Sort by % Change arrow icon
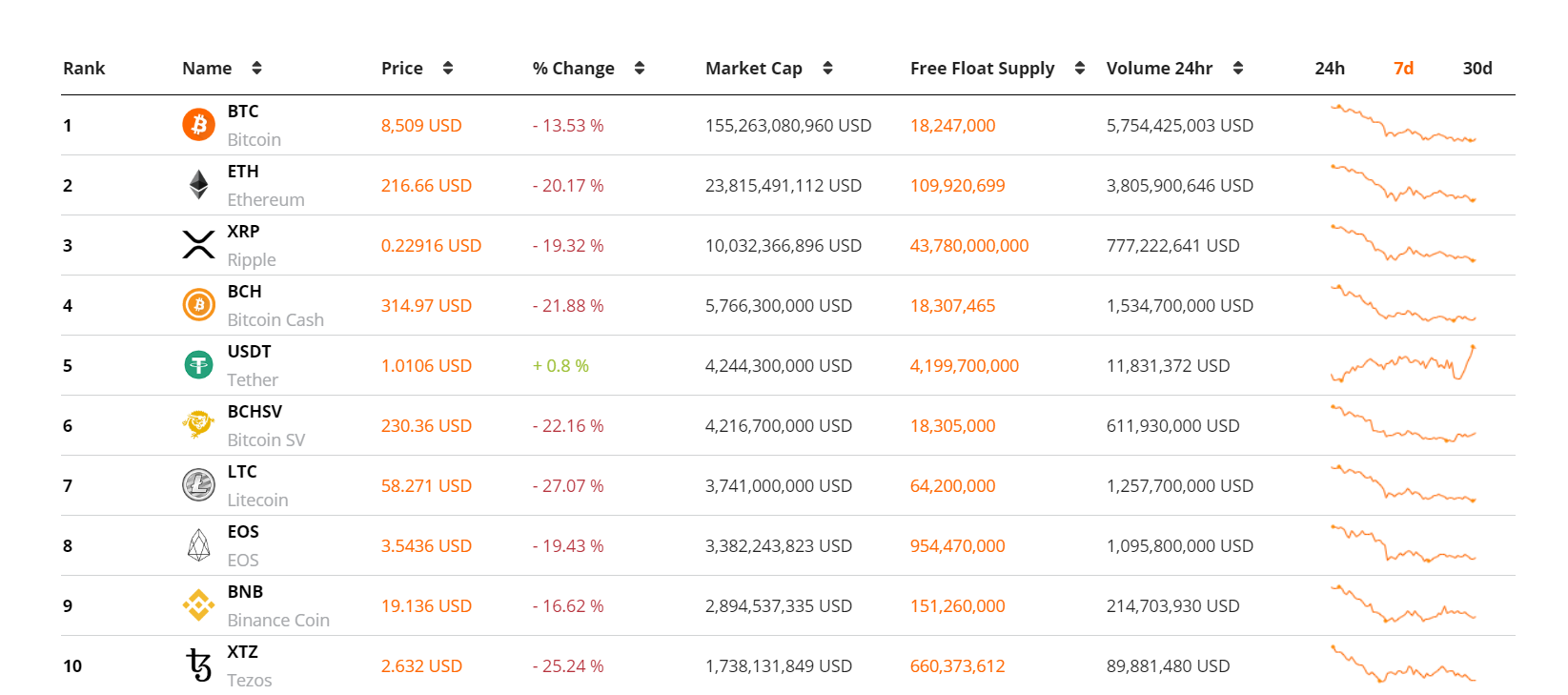Viewport: 1568px width, 695px height. pyautogui.click(x=640, y=68)
